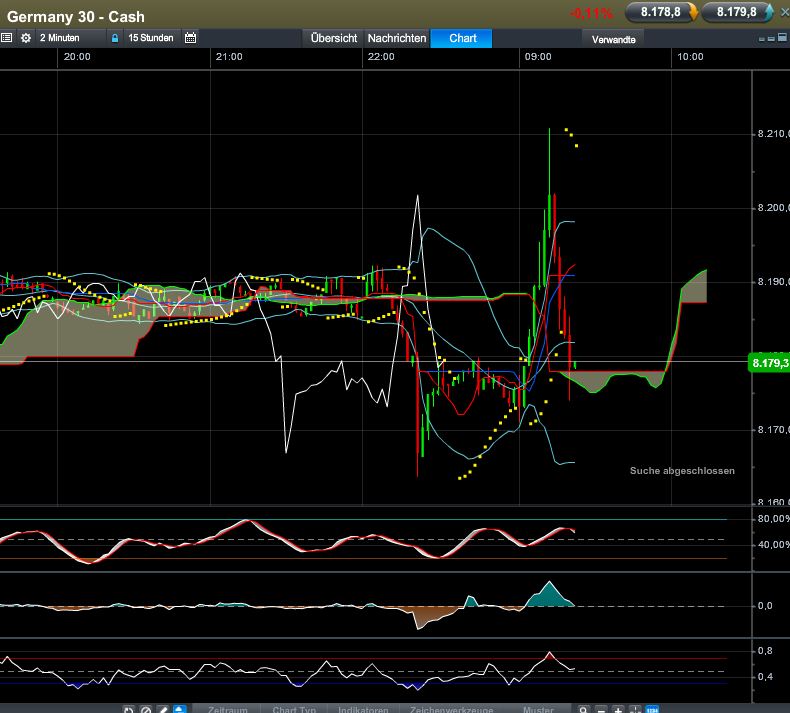Viewport: 790px width, 713px height.
Task: Zoom out with the minus icon
Action: (601, 709)
